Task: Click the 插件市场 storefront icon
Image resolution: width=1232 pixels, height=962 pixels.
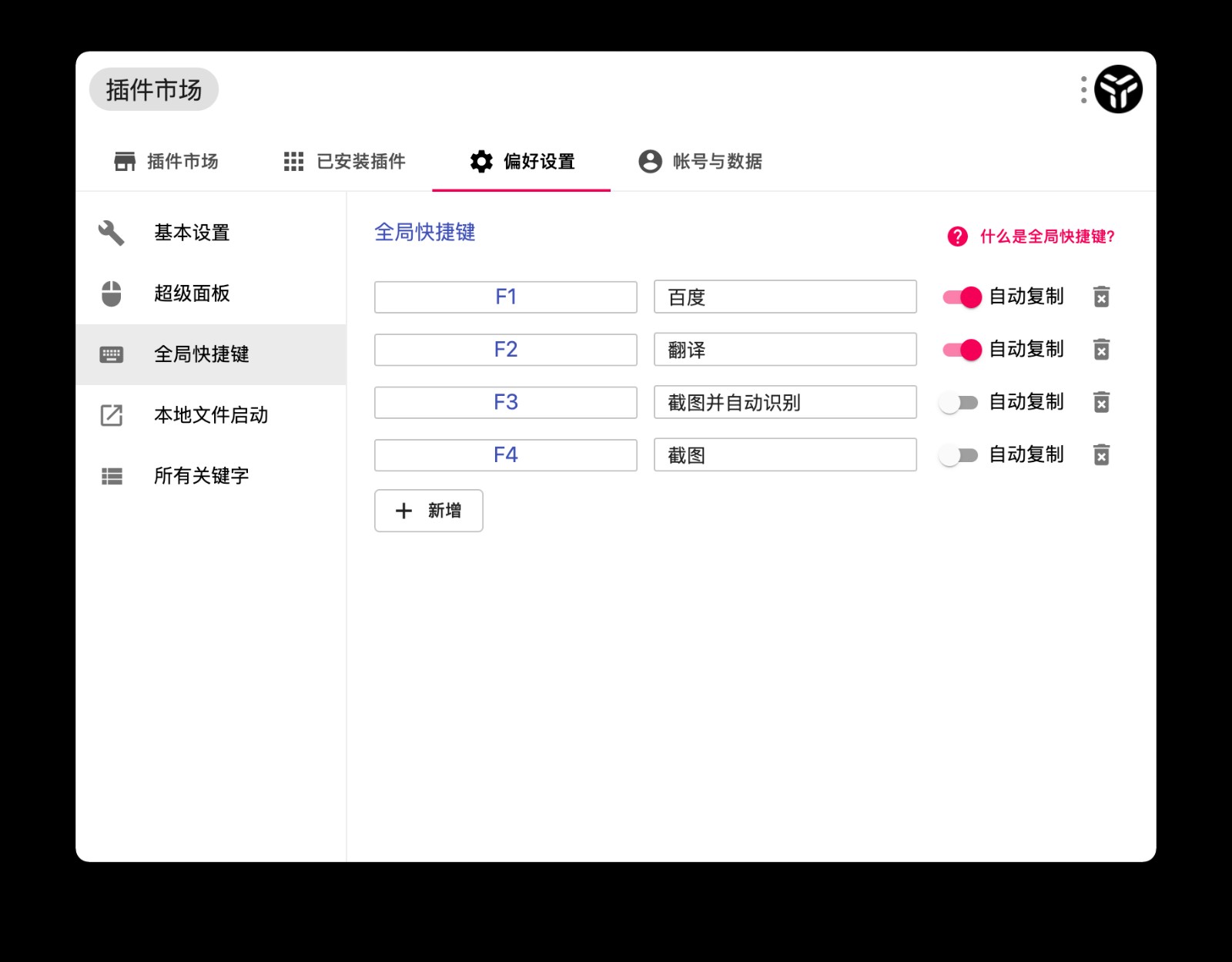Action: (125, 161)
